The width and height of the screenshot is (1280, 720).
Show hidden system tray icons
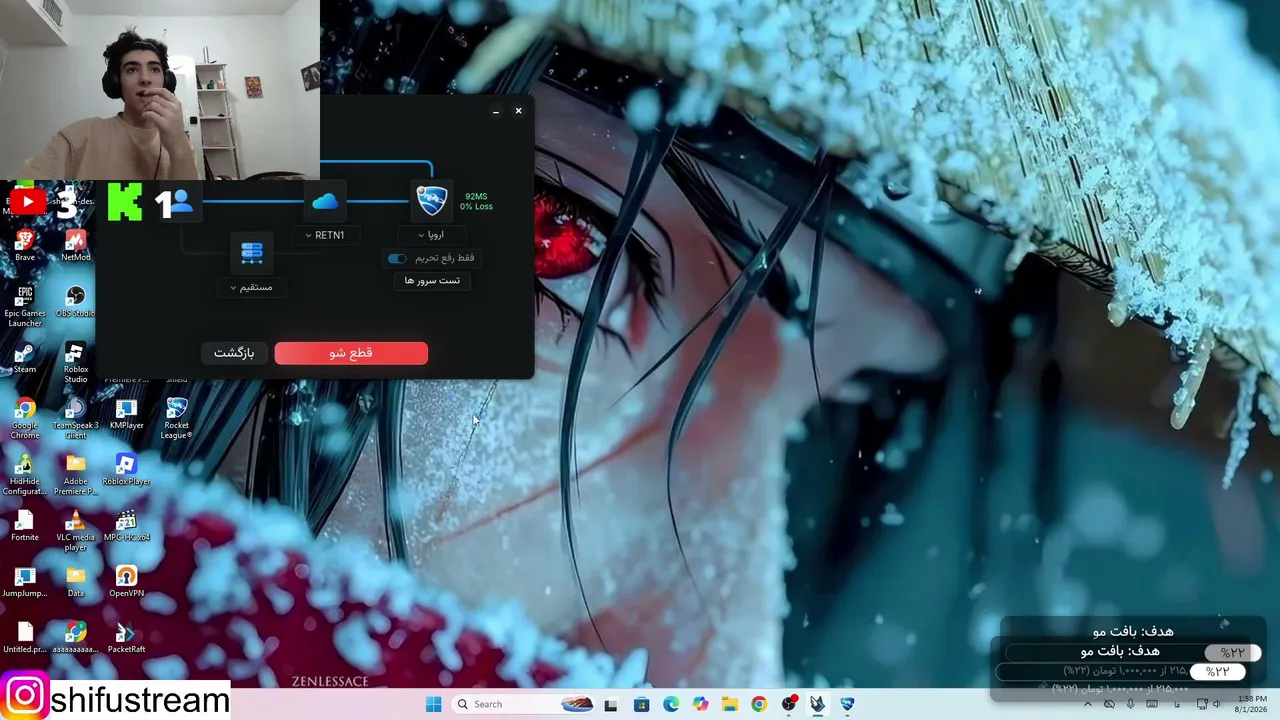(x=1088, y=704)
